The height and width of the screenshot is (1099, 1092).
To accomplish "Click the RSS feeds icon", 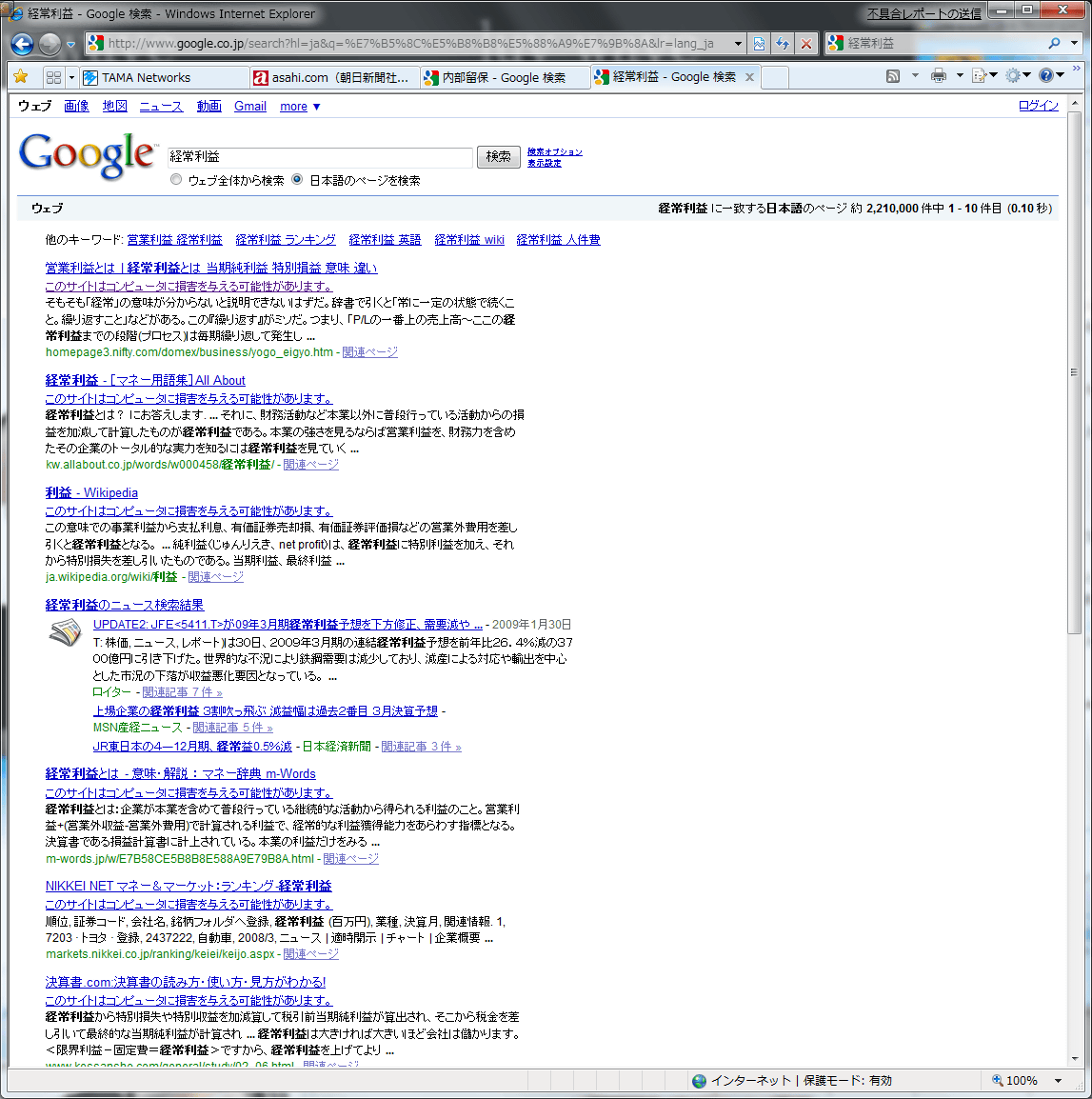I will (x=893, y=76).
